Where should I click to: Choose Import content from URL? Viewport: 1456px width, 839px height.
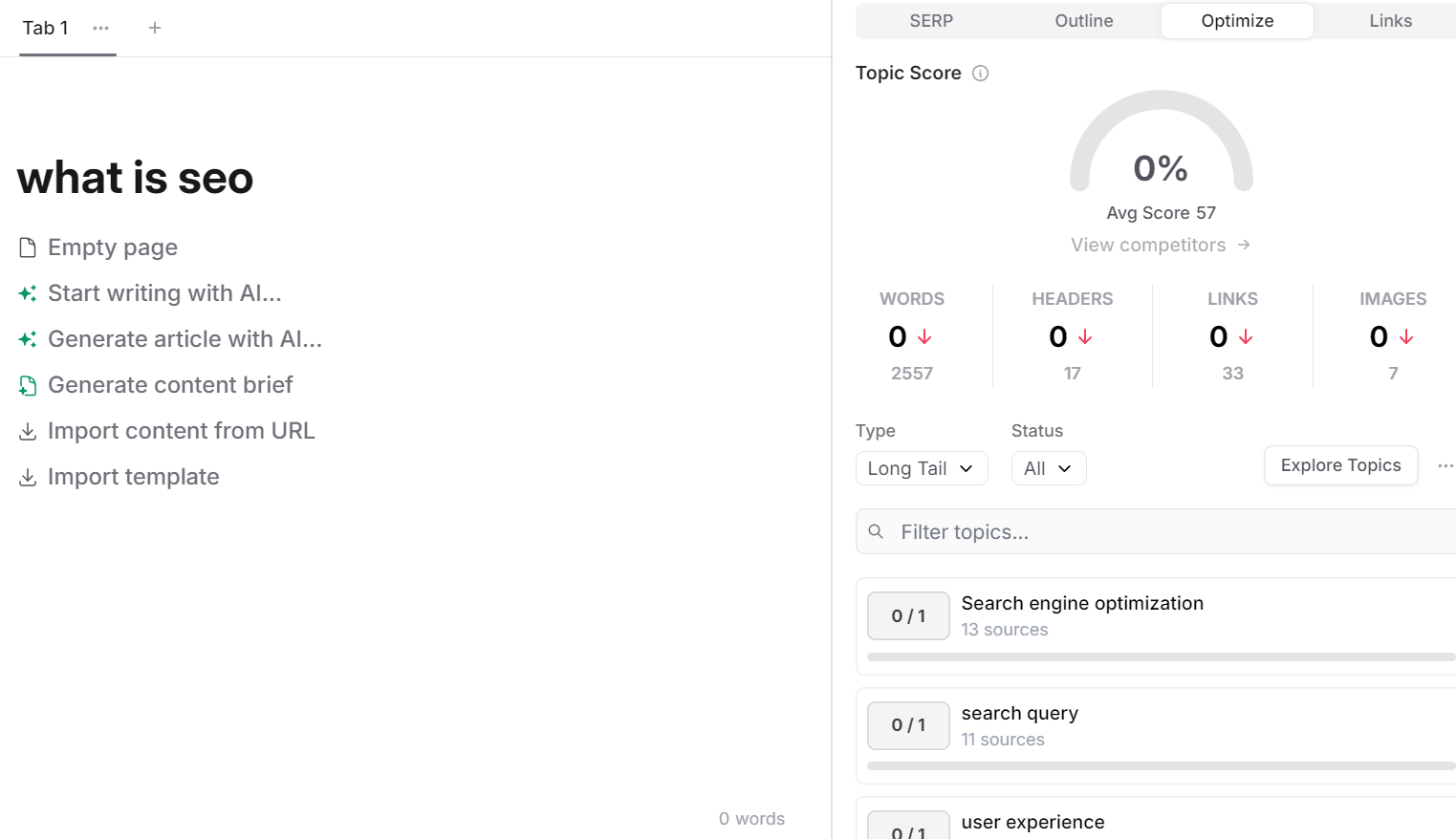click(x=181, y=431)
